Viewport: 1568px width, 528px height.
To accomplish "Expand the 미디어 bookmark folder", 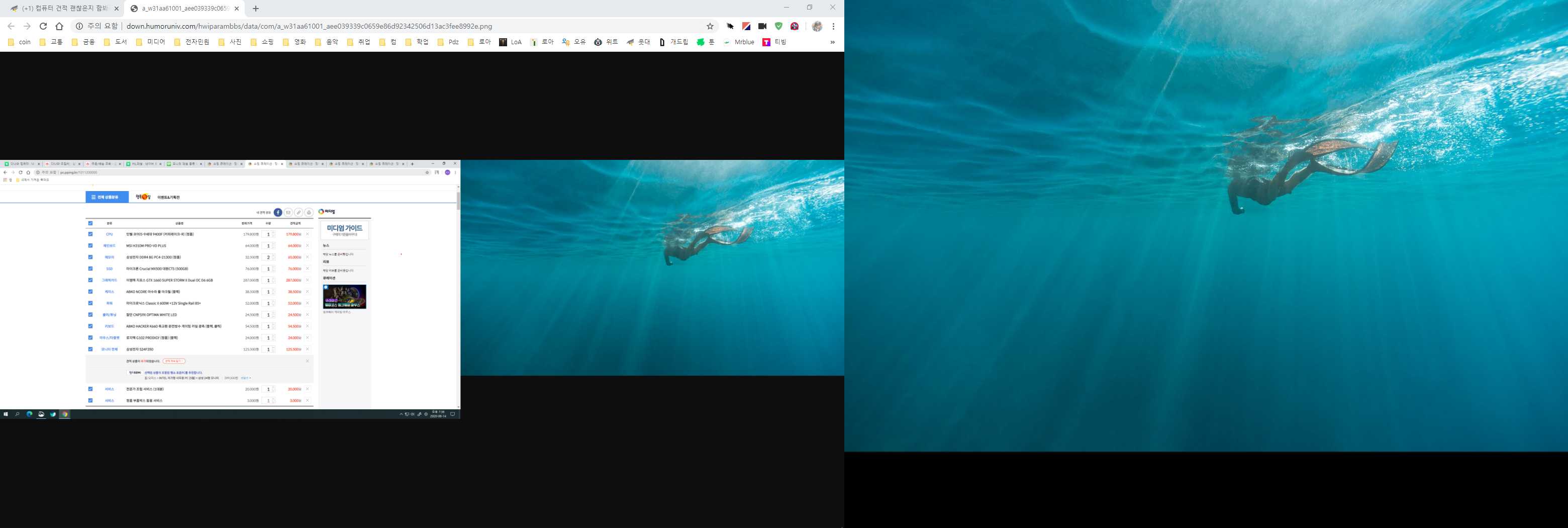I will tap(150, 42).
